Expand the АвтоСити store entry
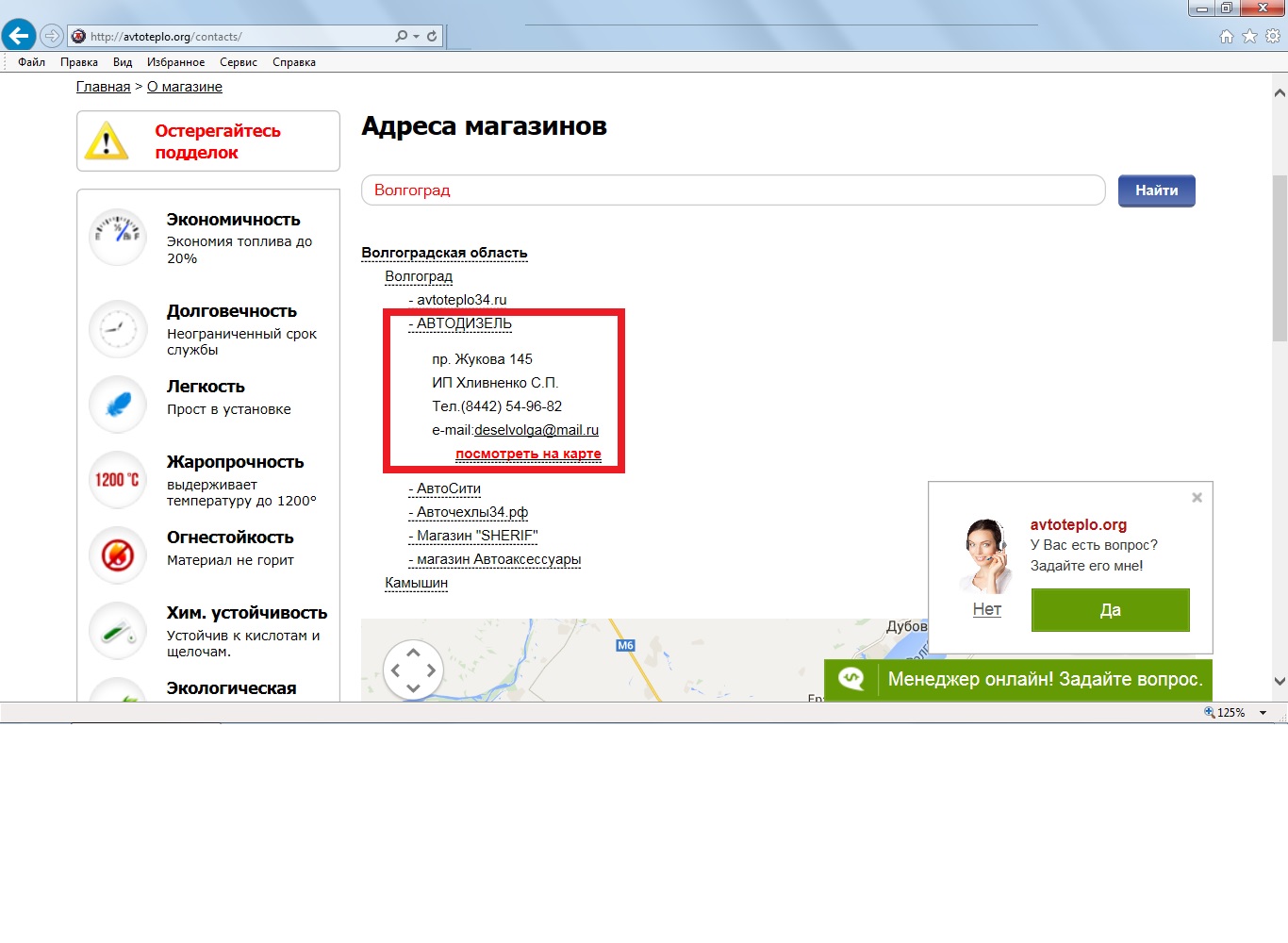 click(444, 488)
